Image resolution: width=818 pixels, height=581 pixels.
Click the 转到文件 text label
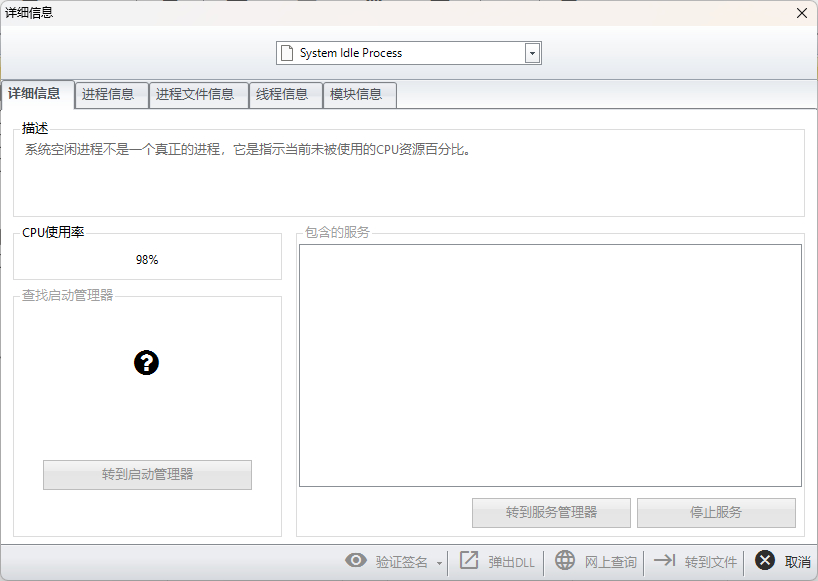(x=711, y=562)
